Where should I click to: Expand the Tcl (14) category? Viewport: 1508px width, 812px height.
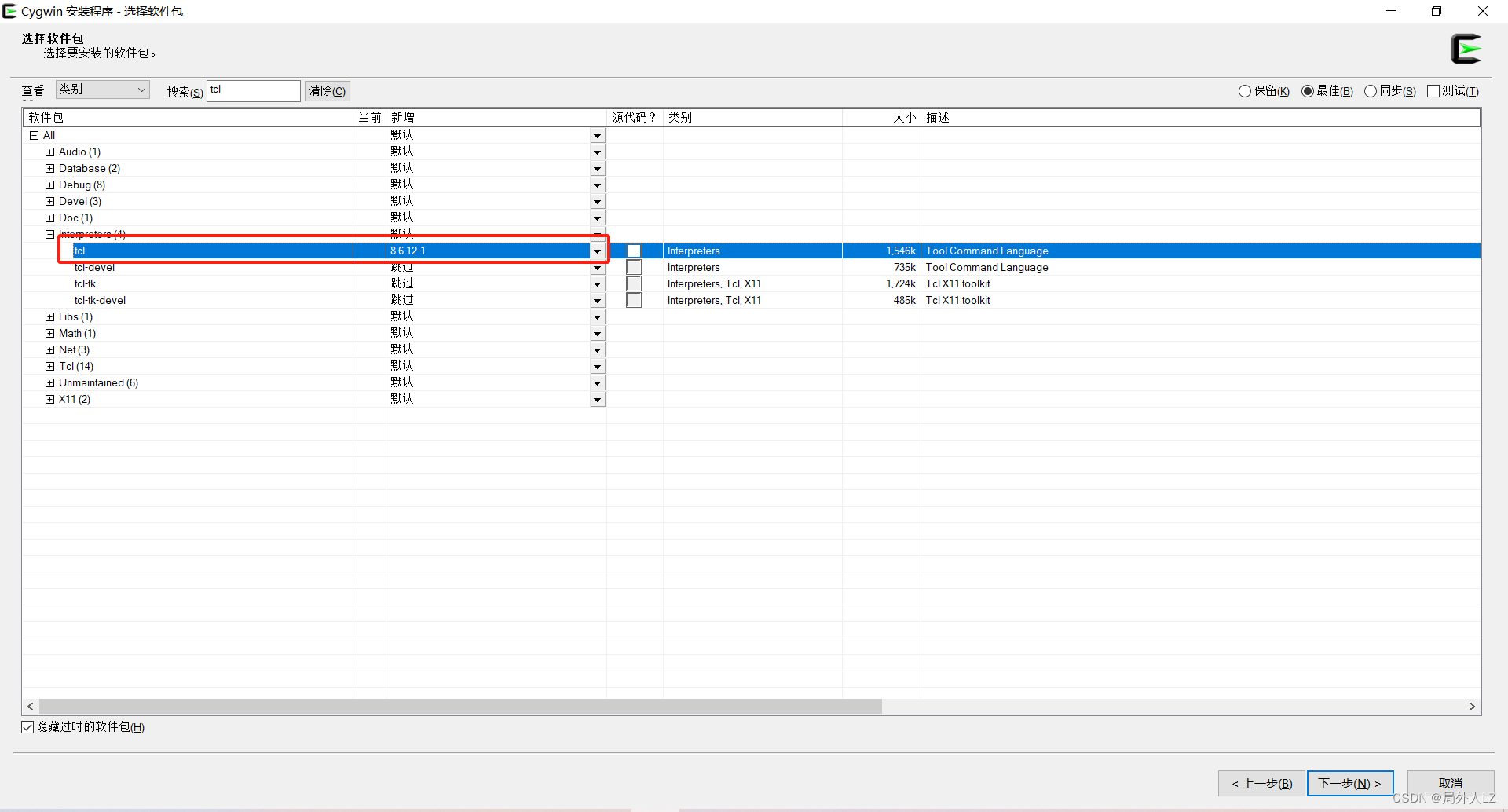[50, 367]
